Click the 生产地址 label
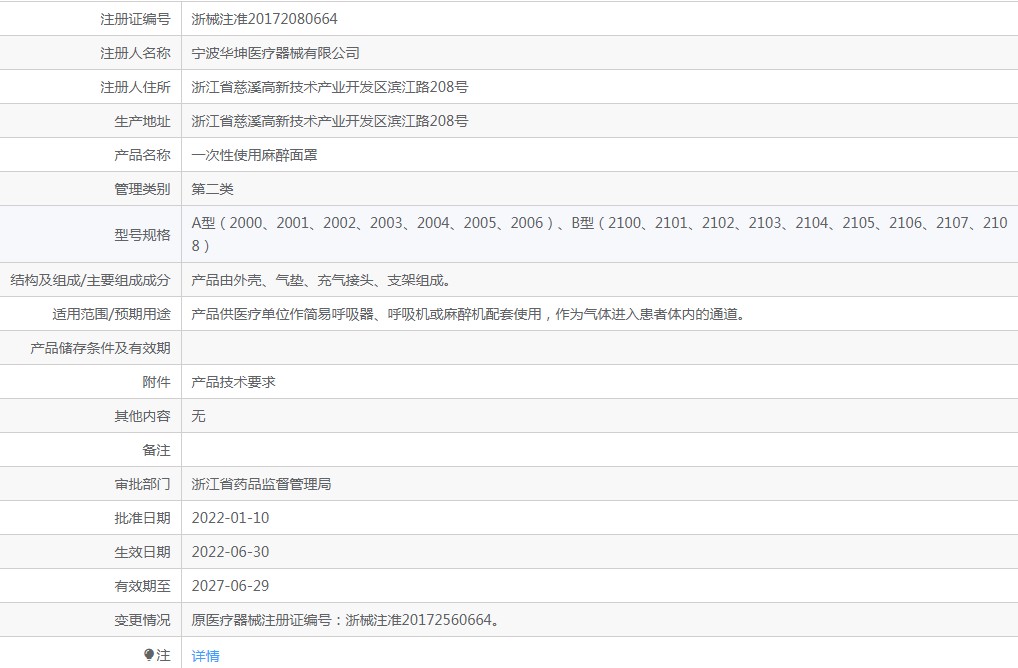This screenshot has height=668, width=1018. coord(142,121)
